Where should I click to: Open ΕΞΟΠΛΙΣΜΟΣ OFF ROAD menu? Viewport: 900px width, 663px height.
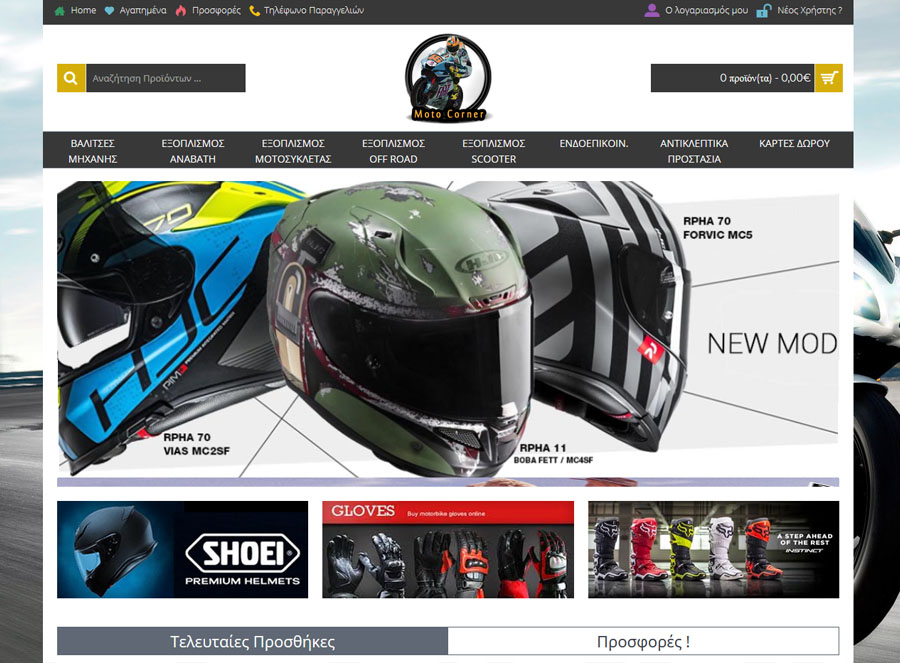393,151
